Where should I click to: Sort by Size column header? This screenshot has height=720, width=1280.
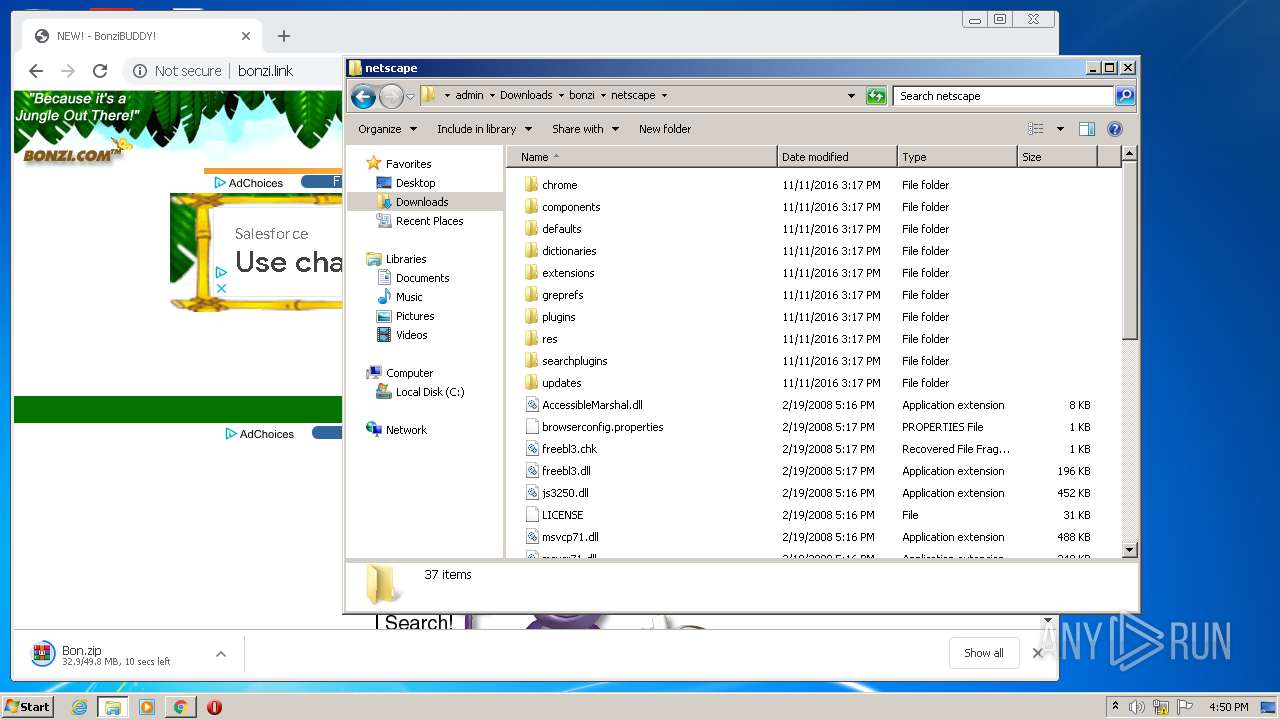click(x=1057, y=157)
